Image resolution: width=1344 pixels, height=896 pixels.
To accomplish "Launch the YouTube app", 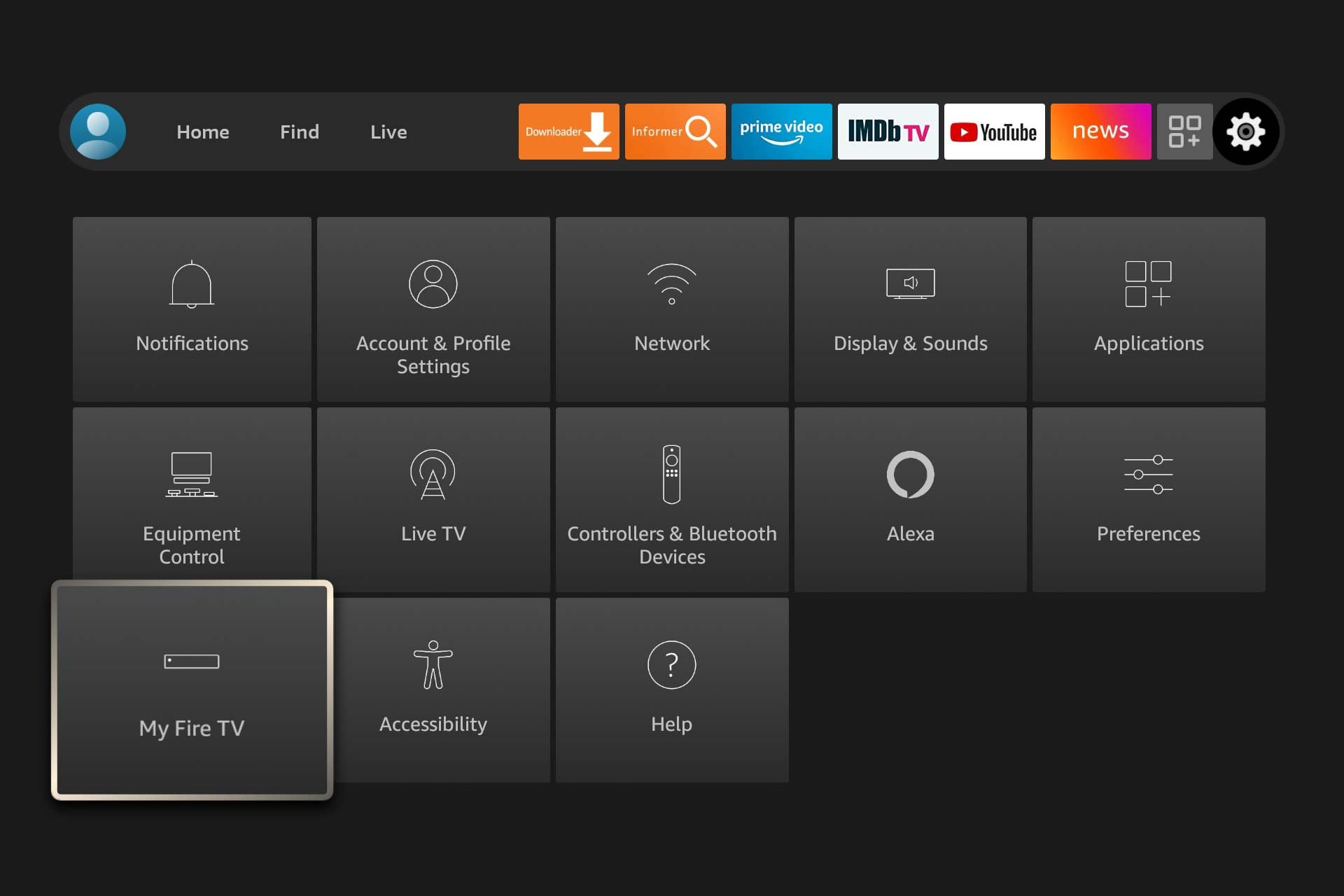I will coord(994,132).
